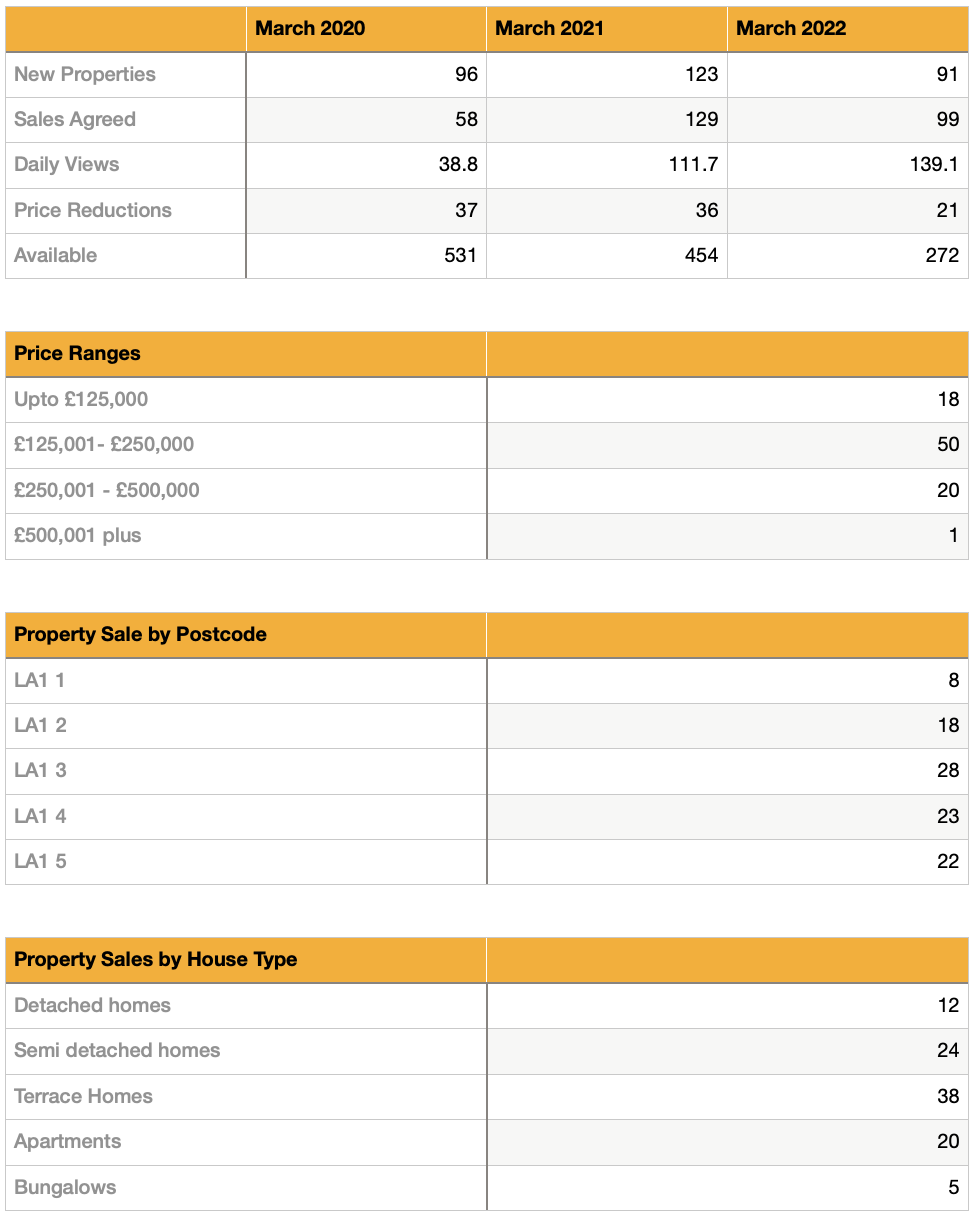Click the Apartments row label
The width and height of the screenshot is (980, 1224).
click(68, 1141)
